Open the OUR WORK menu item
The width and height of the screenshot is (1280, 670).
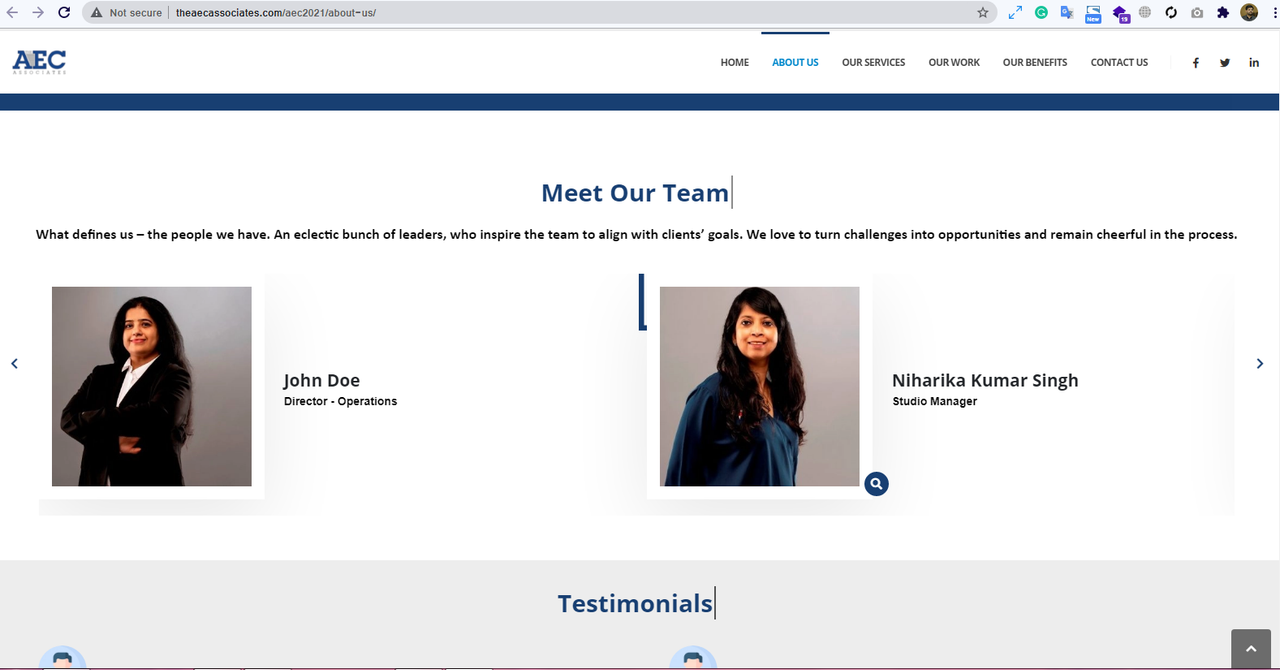click(x=954, y=62)
